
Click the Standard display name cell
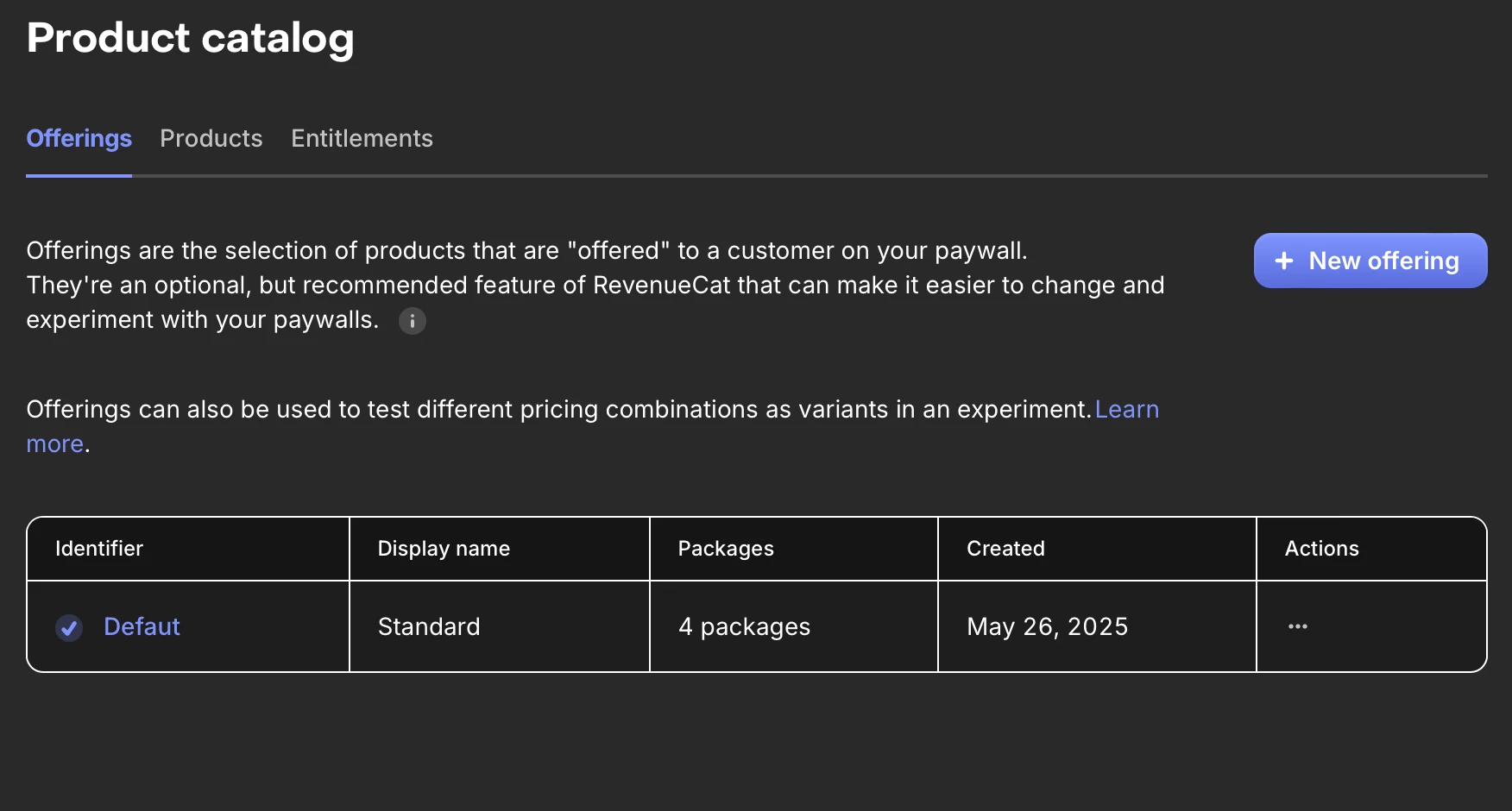[429, 626]
